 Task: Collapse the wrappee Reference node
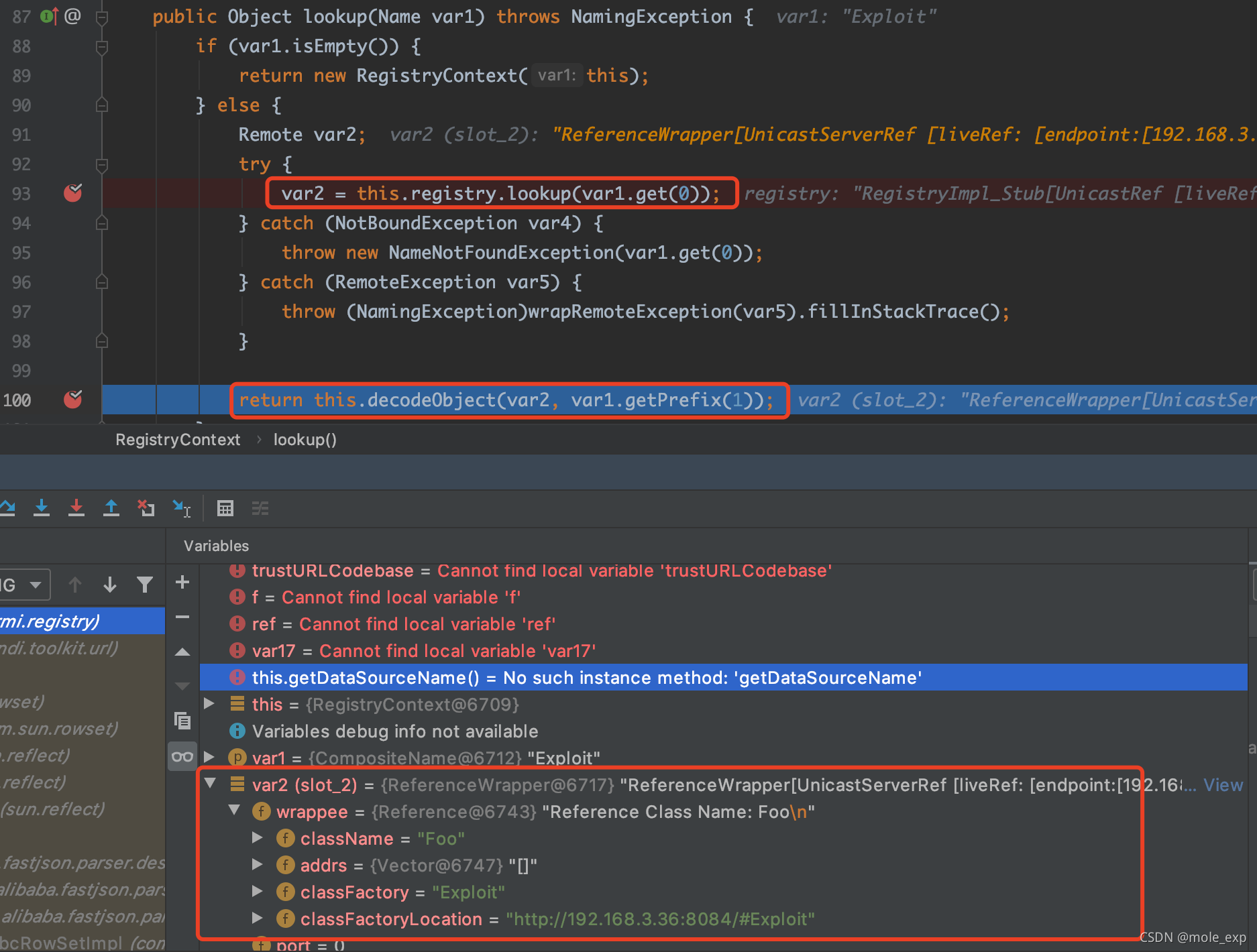[234, 811]
